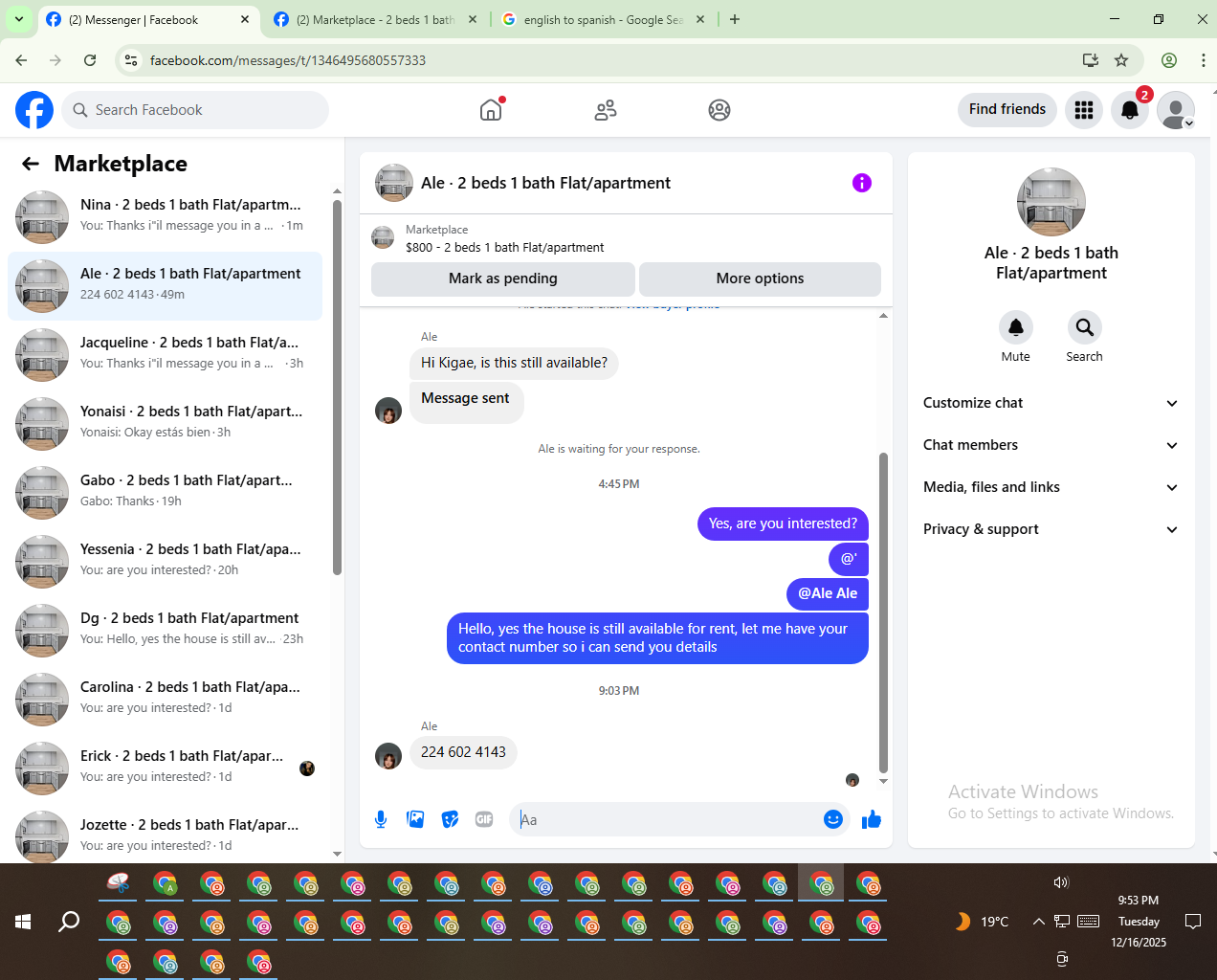Viewport: 1217px width, 980px height.
Task: Open Yonaisi 2 beds conversation
Action: (x=165, y=424)
